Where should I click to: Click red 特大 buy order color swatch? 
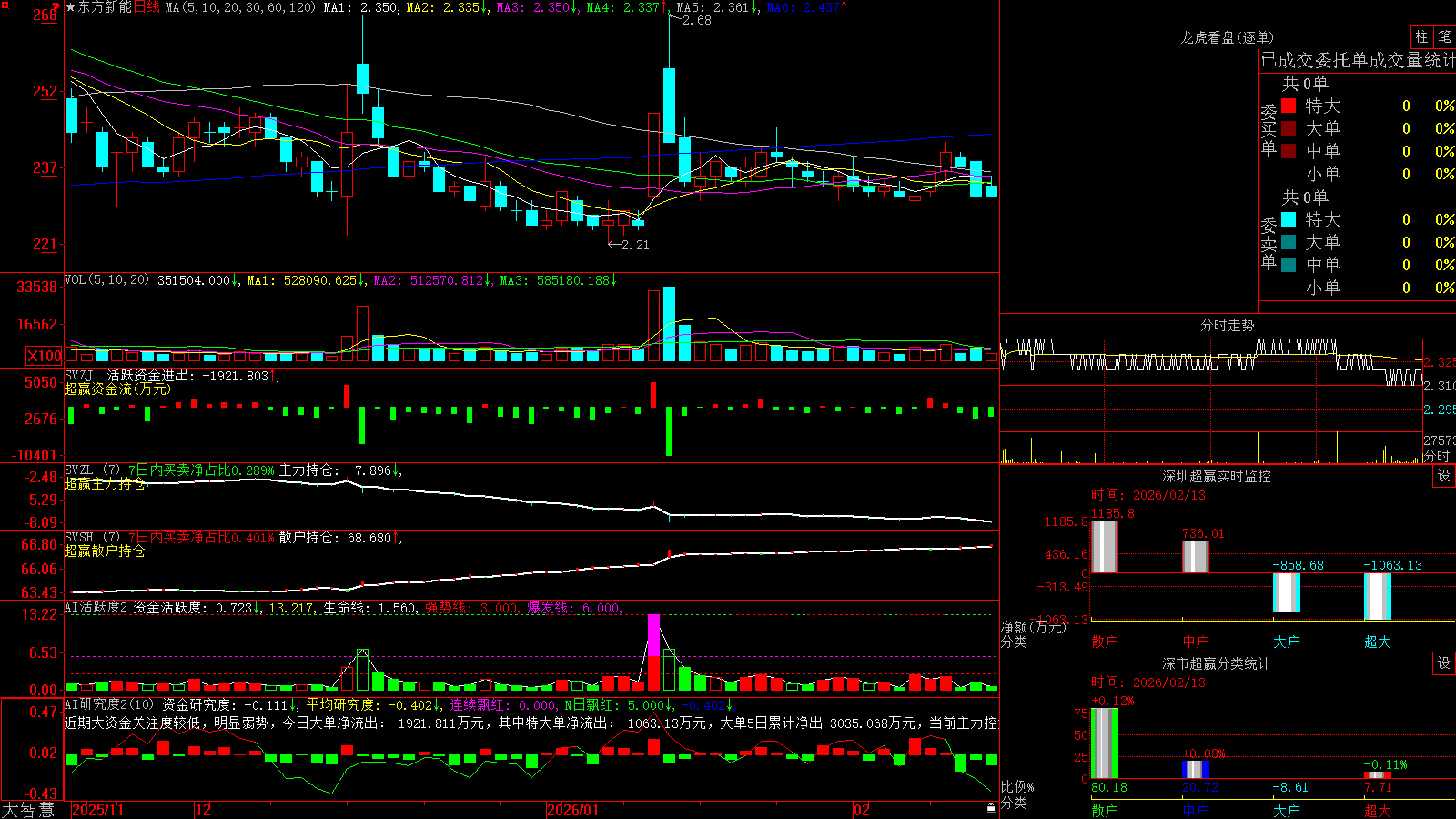click(x=1289, y=106)
